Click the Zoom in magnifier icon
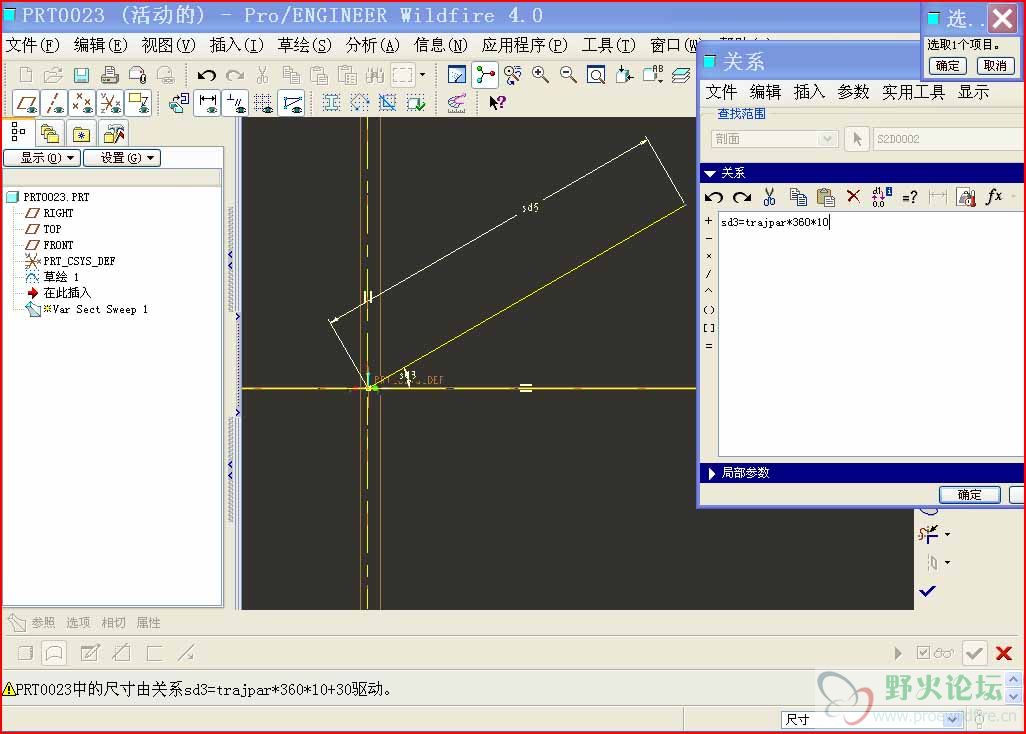 click(540, 75)
